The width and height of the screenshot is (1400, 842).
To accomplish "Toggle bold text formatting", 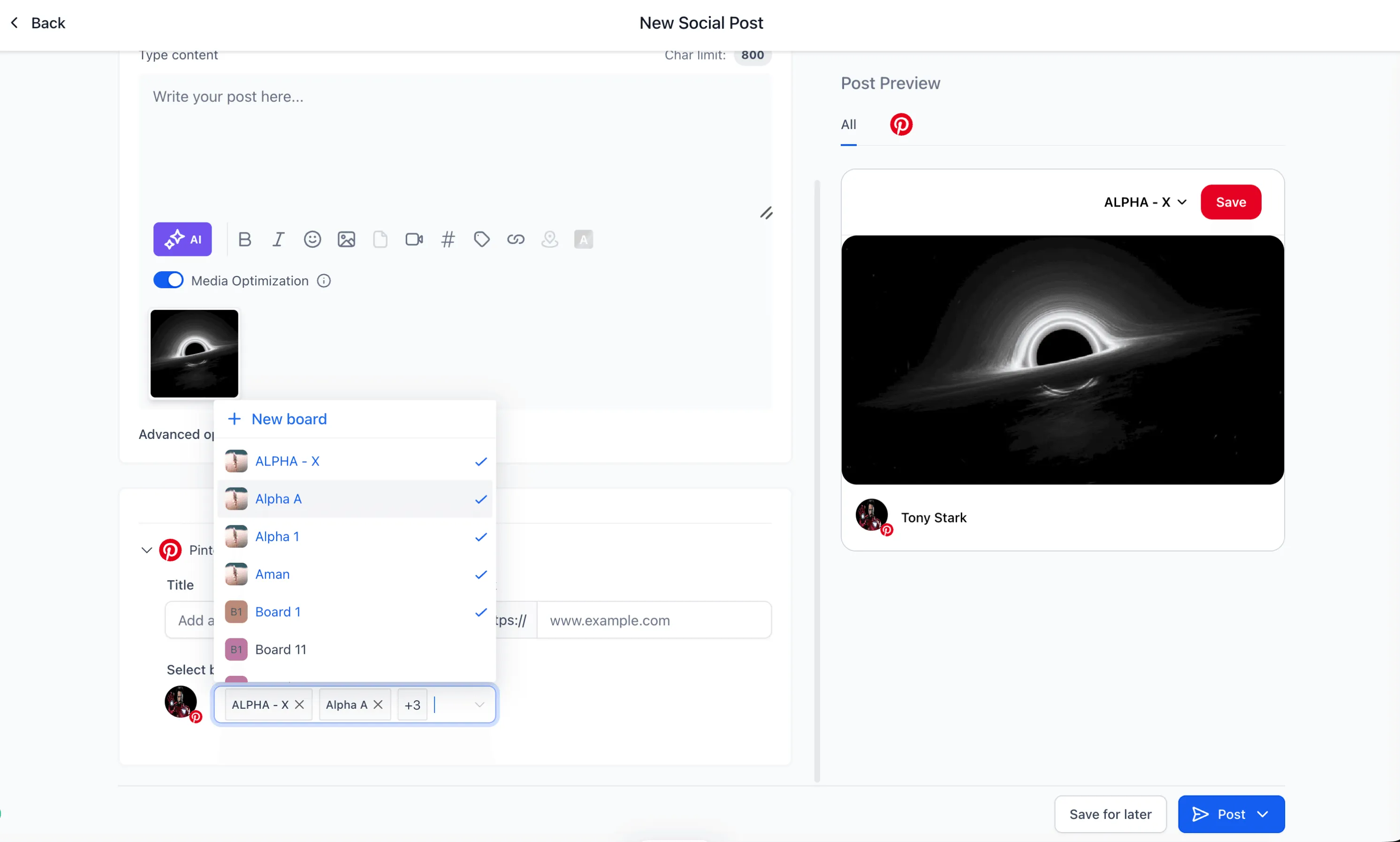I will [244, 239].
